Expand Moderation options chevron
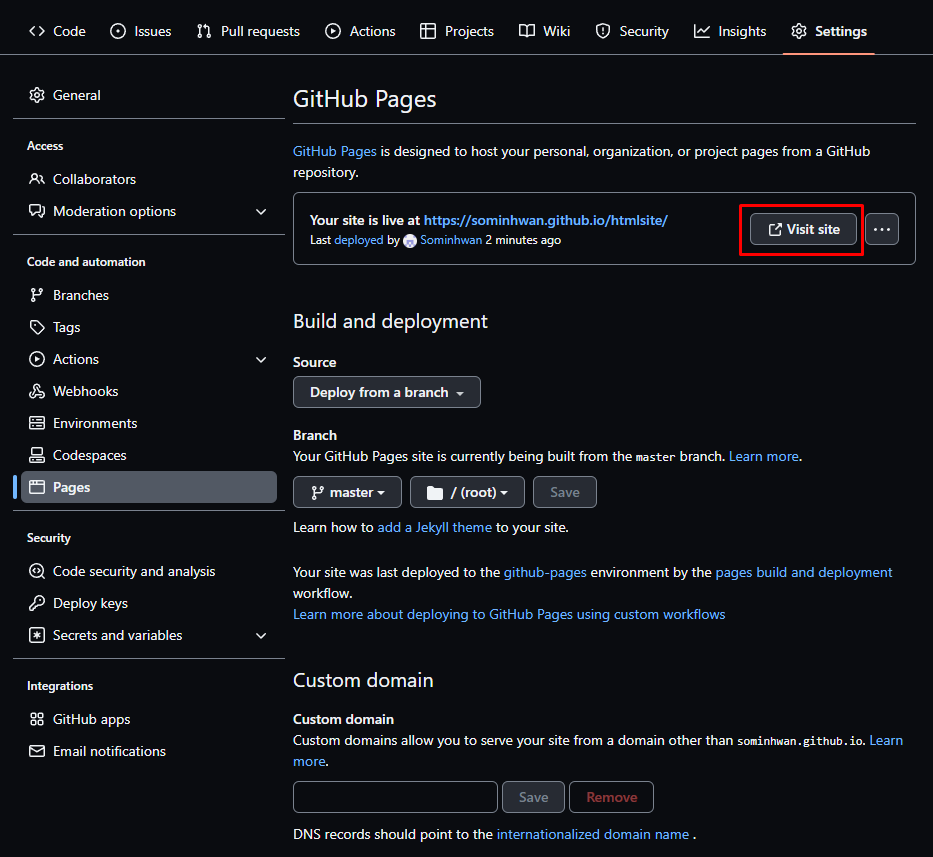The image size is (933, 857). (x=261, y=212)
